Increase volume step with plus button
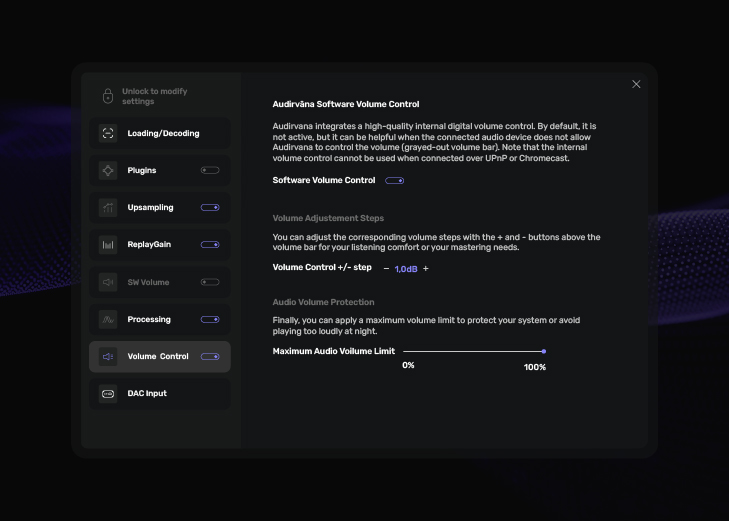 pos(425,269)
